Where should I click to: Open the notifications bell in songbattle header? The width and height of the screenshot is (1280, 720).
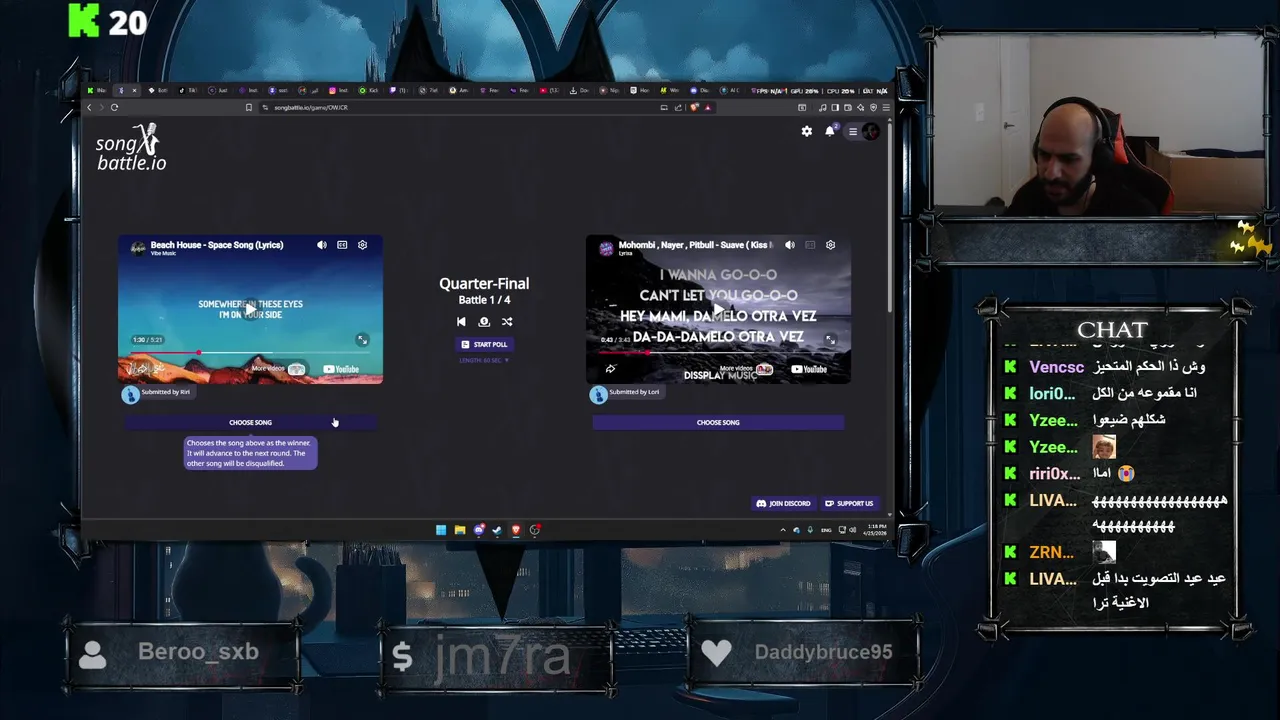pyautogui.click(x=830, y=131)
